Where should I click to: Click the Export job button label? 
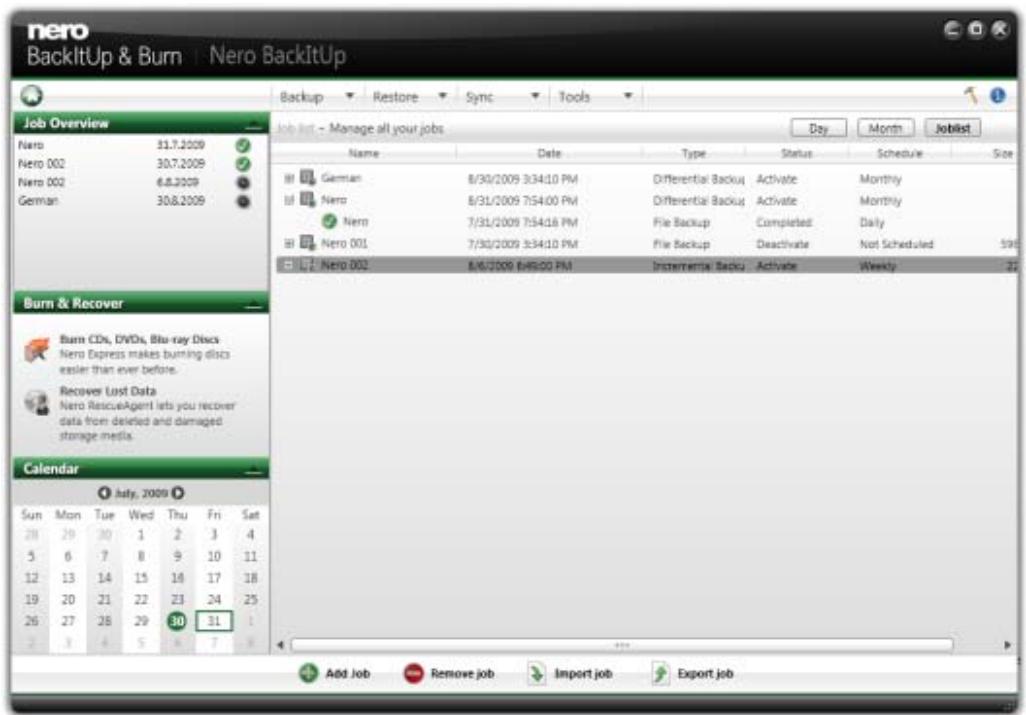click(x=705, y=673)
